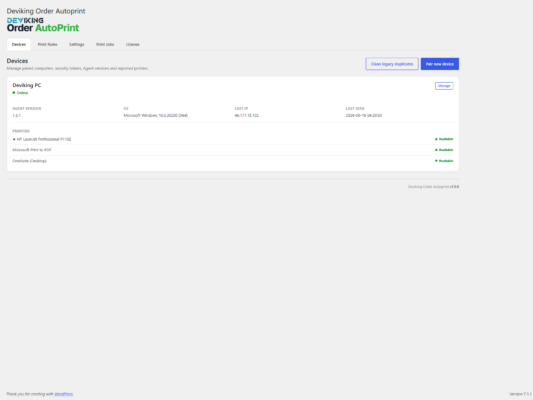Select the HP LaserJet Professional P1102 row

[x=233, y=139]
